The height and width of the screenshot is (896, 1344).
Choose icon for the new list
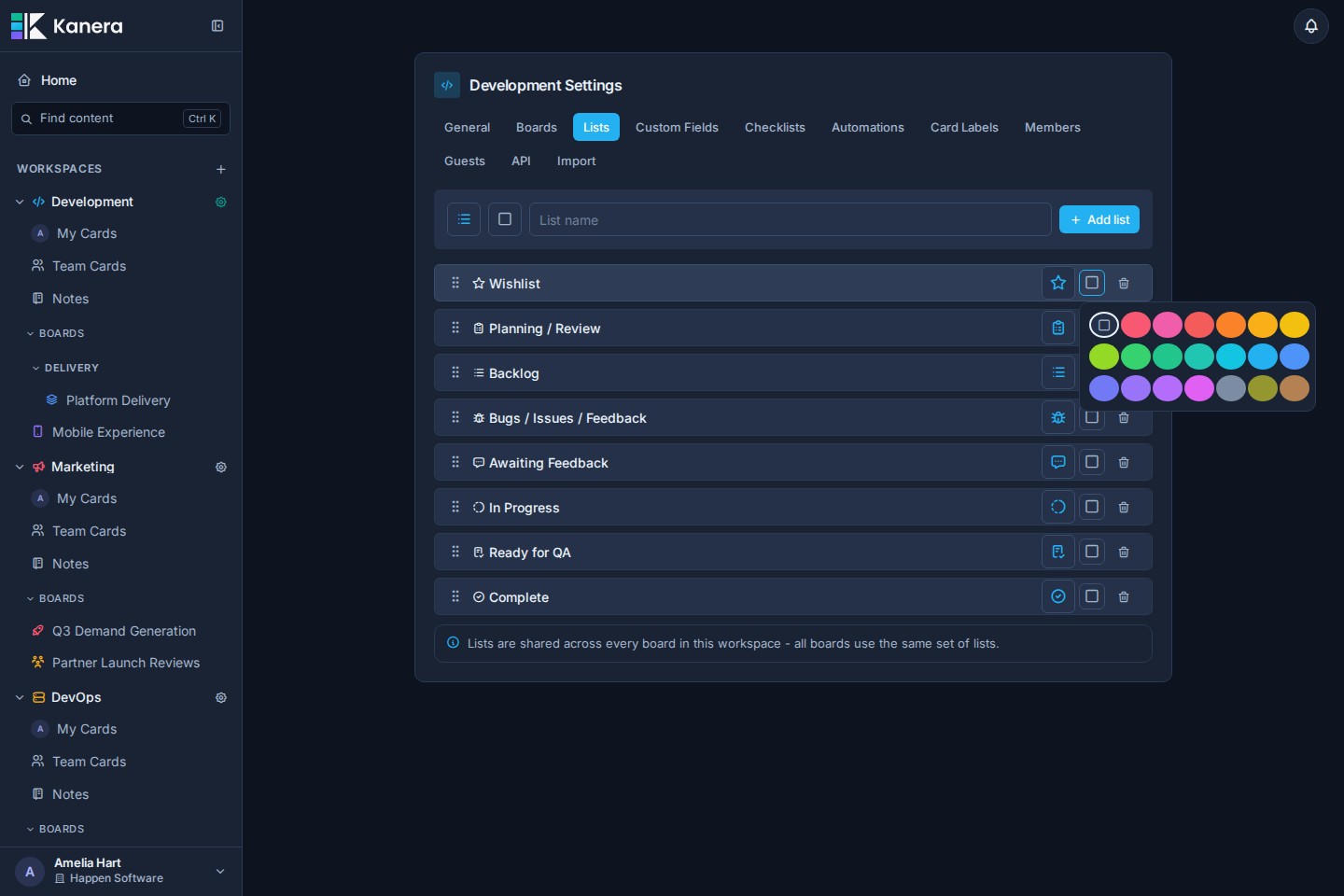pyautogui.click(x=464, y=219)
